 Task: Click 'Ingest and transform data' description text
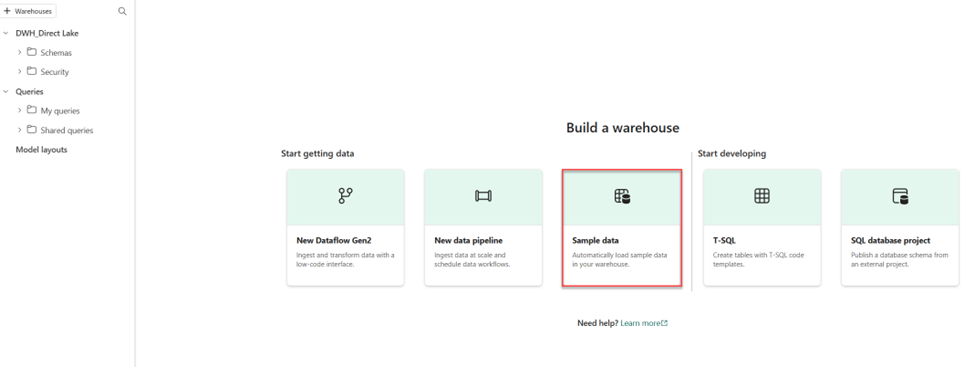point(345,259)
